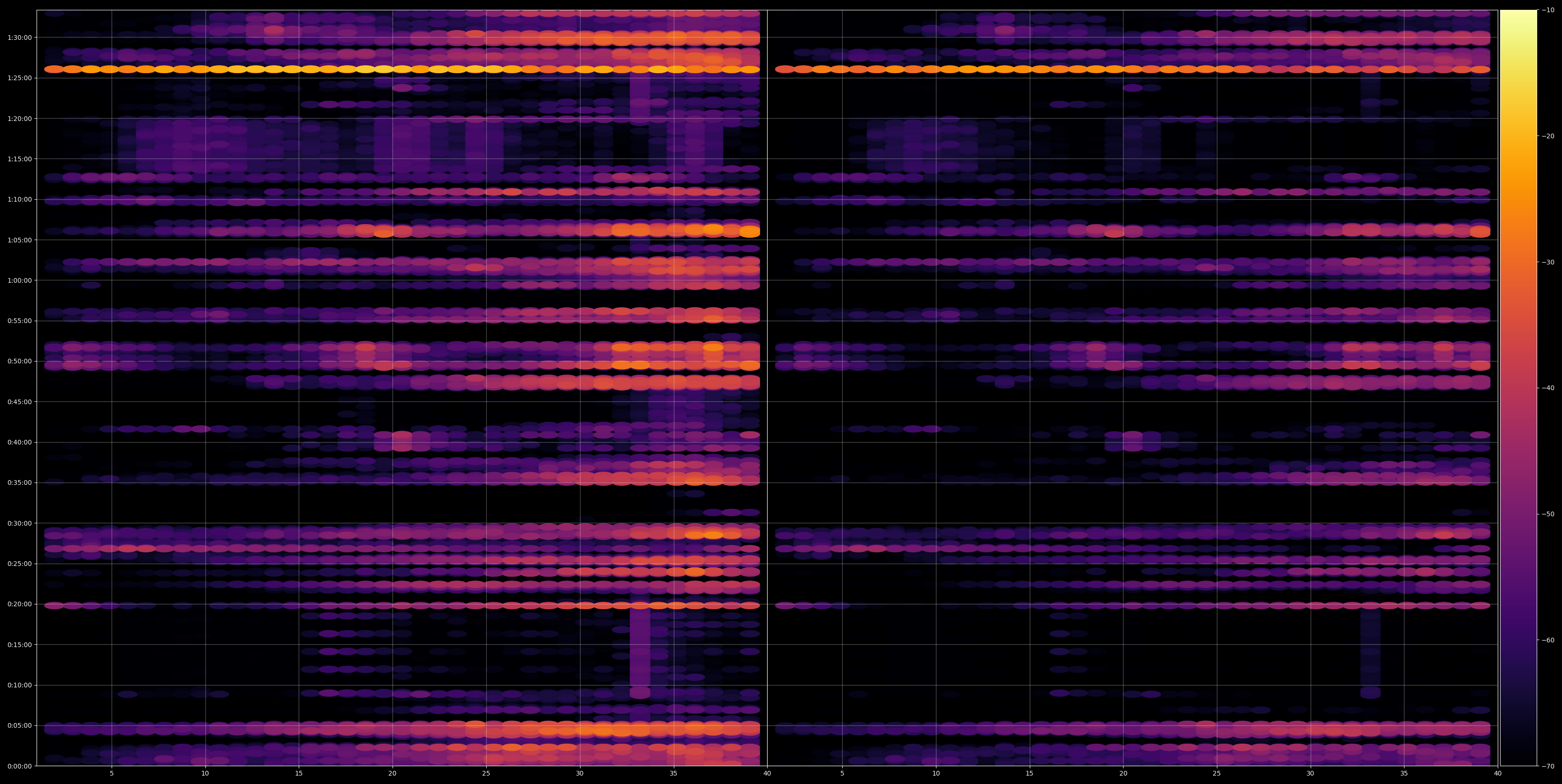The image size is (1562, 784).
Task: Click x-axis label 5 under the left heatmap
Action: coord(112,774)
